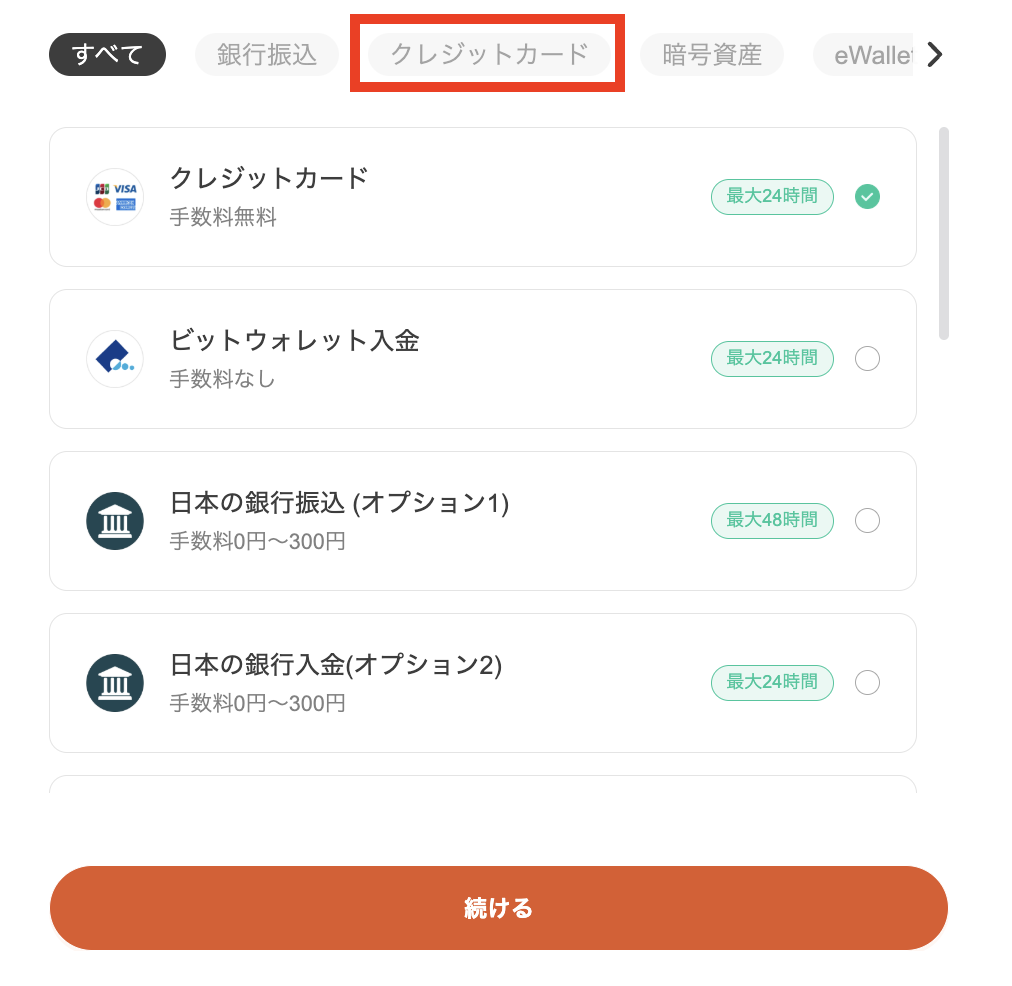Switch to the クレジットカード filter tab
The image size is (1012, 986).
489,55
